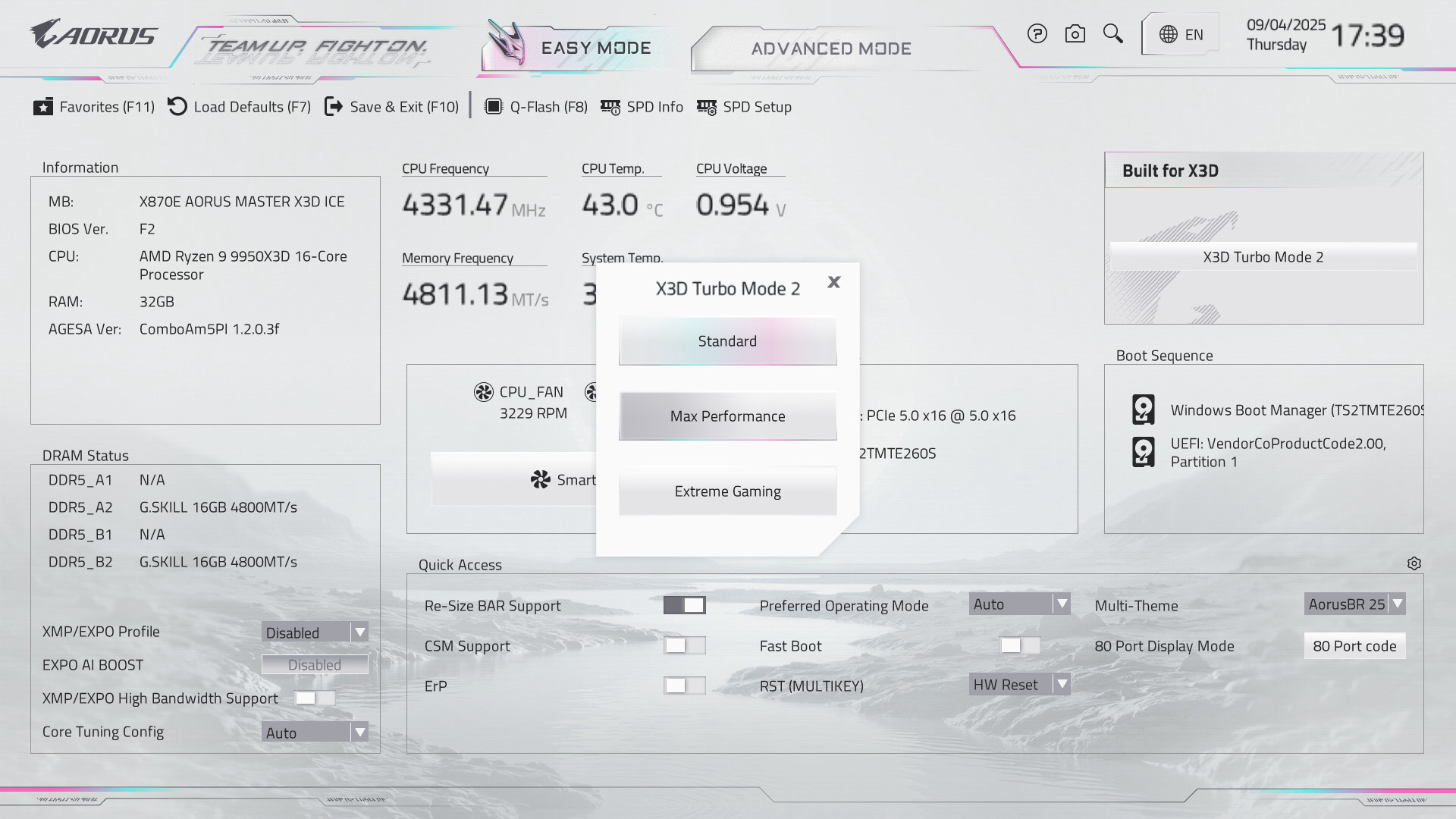Click the Favorites star folder icon
Viewport: 1456px width, 819px height.
(x=43, y=107)
